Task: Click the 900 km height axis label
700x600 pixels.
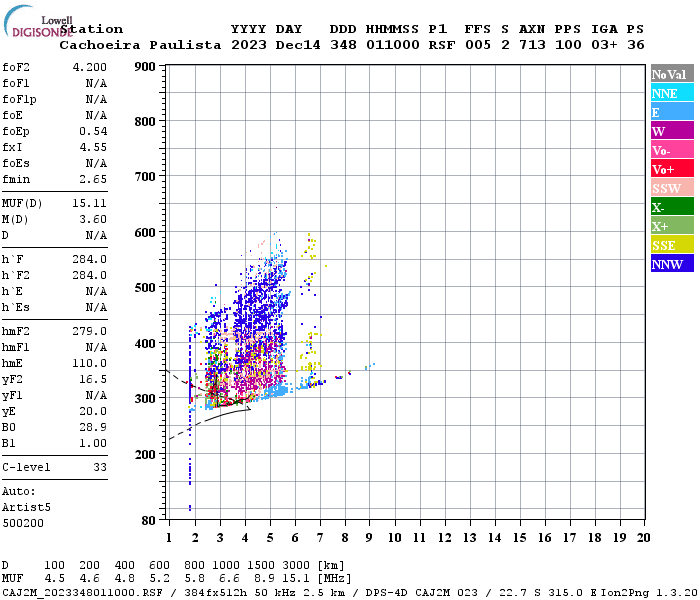Action: [145, 67]
